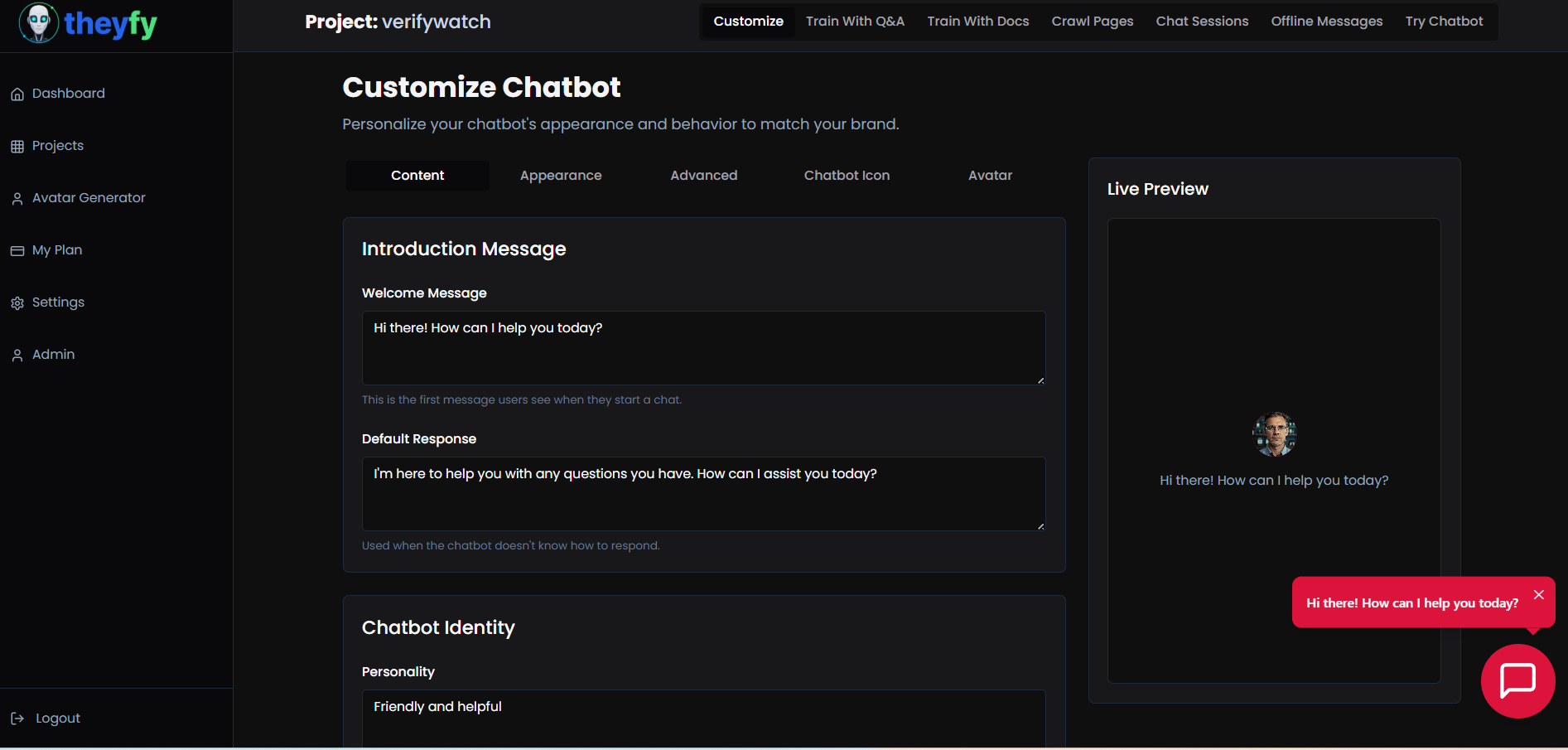
Task: Click the 'Project: verifywatch' heading
Action: pos(398,22)
